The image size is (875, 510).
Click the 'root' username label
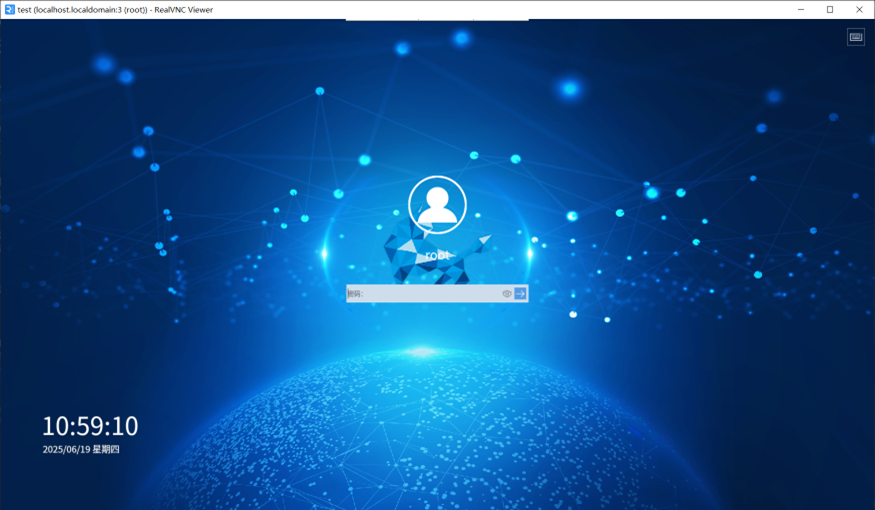[437, 255]
